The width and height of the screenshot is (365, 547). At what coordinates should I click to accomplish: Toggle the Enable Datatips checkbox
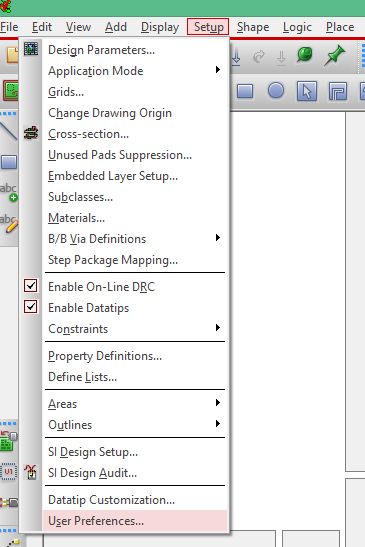click(x=31, y=307)
